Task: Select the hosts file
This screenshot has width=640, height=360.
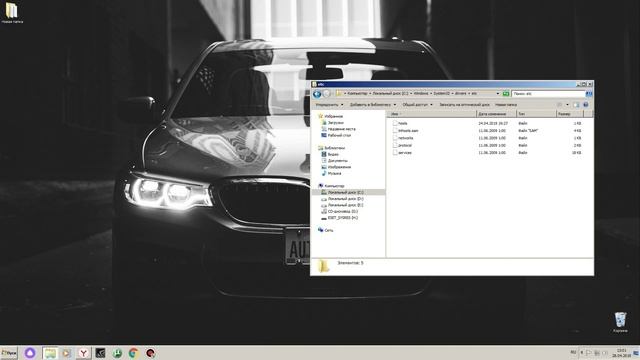Action: pos(400,123)
